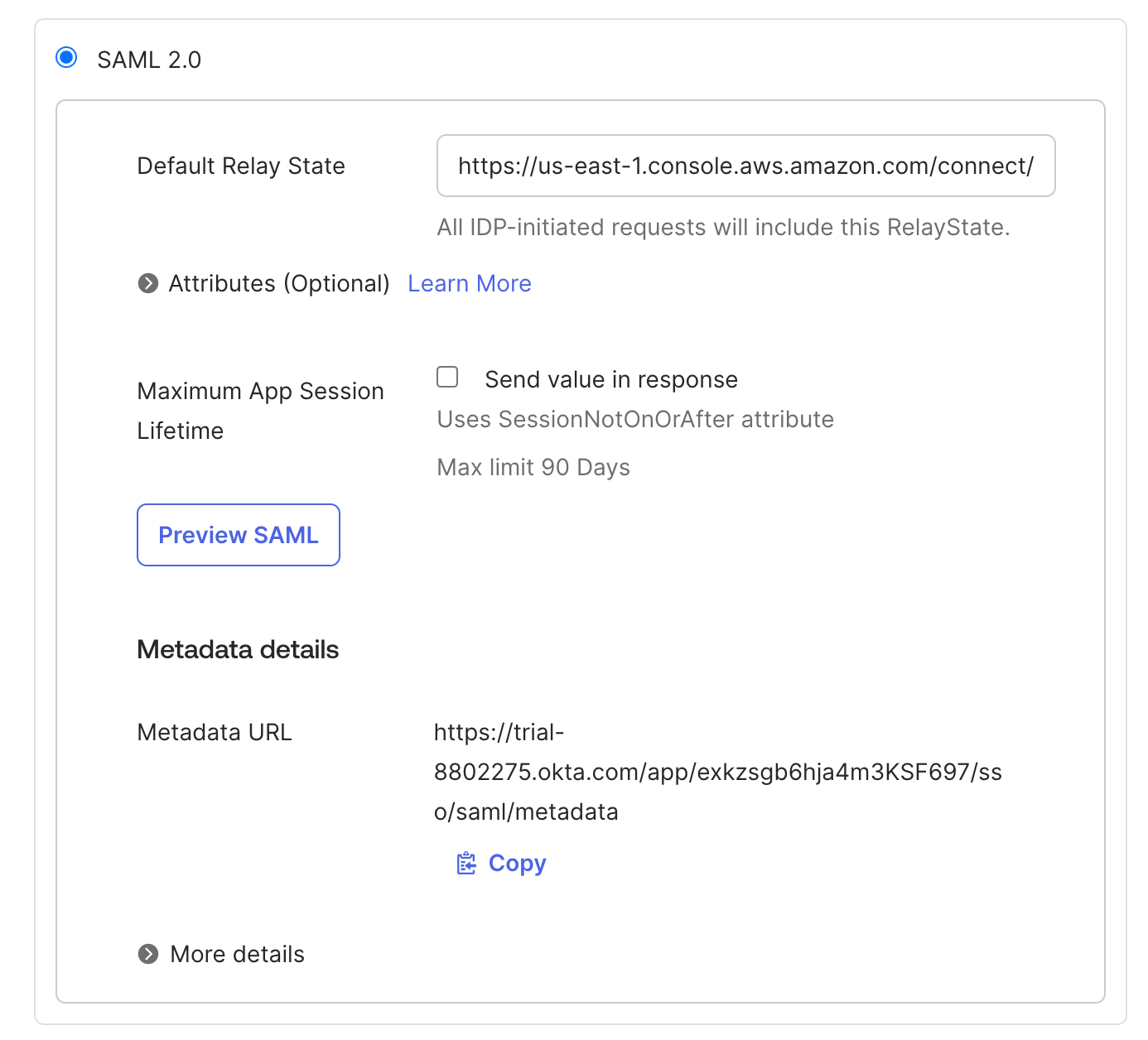This screenshot has height=1040, width=1148.
Task: Click the Metadata details heading
Action: point(238,649)
